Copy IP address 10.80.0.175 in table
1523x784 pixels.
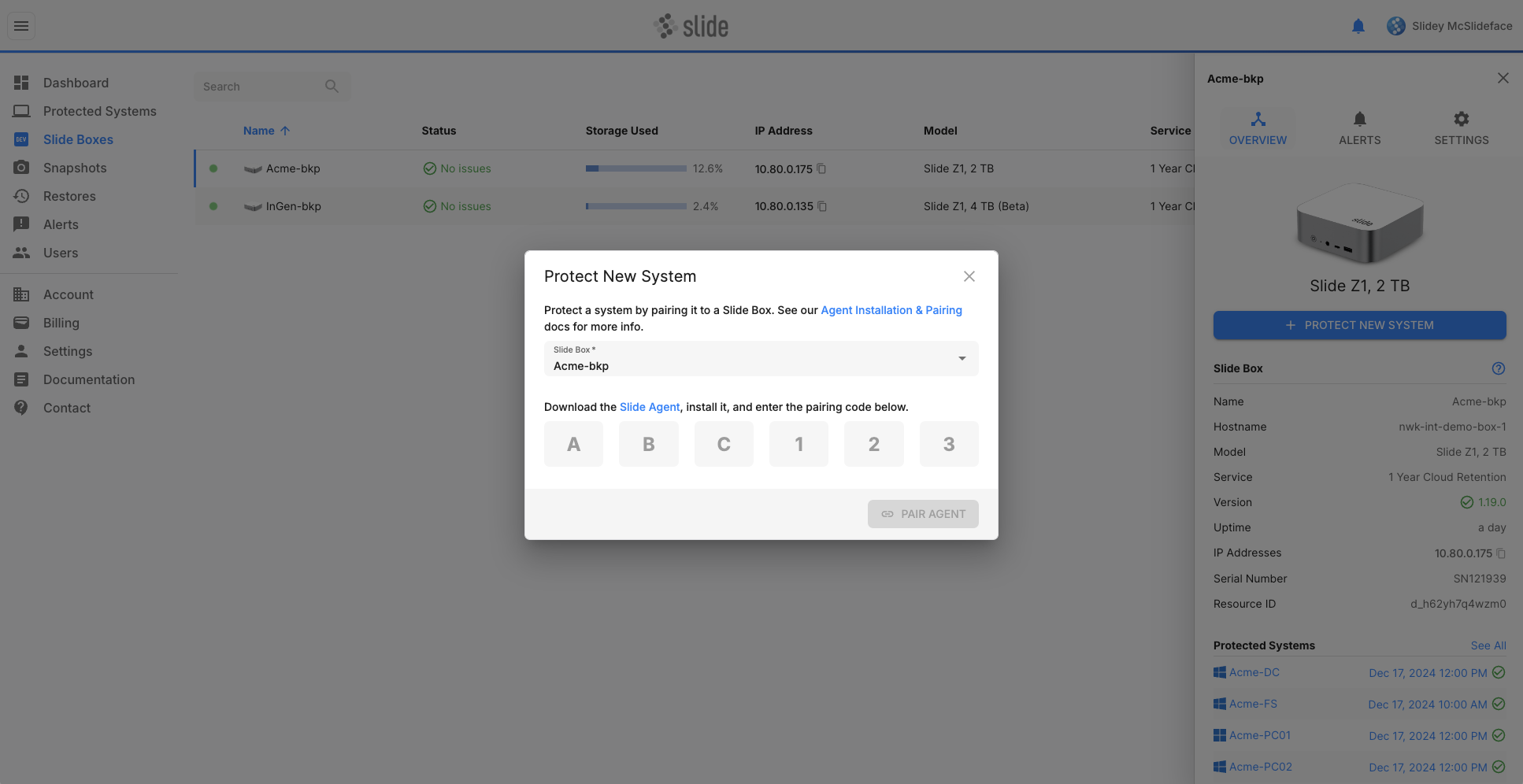821,168
